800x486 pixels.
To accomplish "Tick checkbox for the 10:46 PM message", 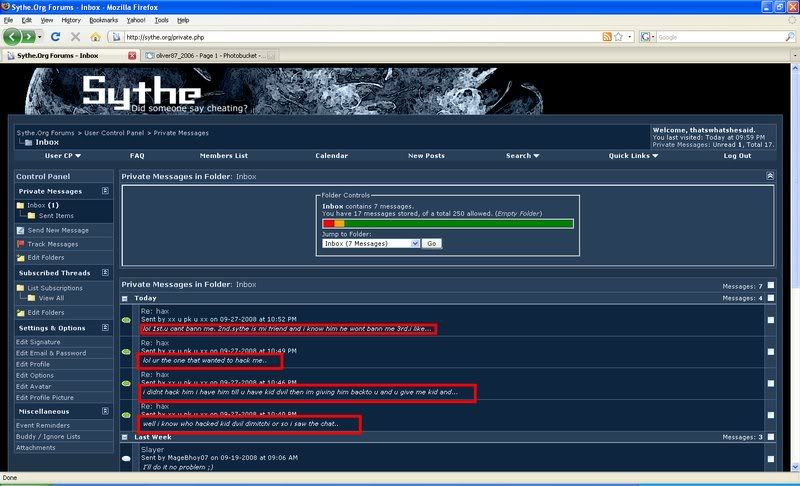I will (771, 383).
